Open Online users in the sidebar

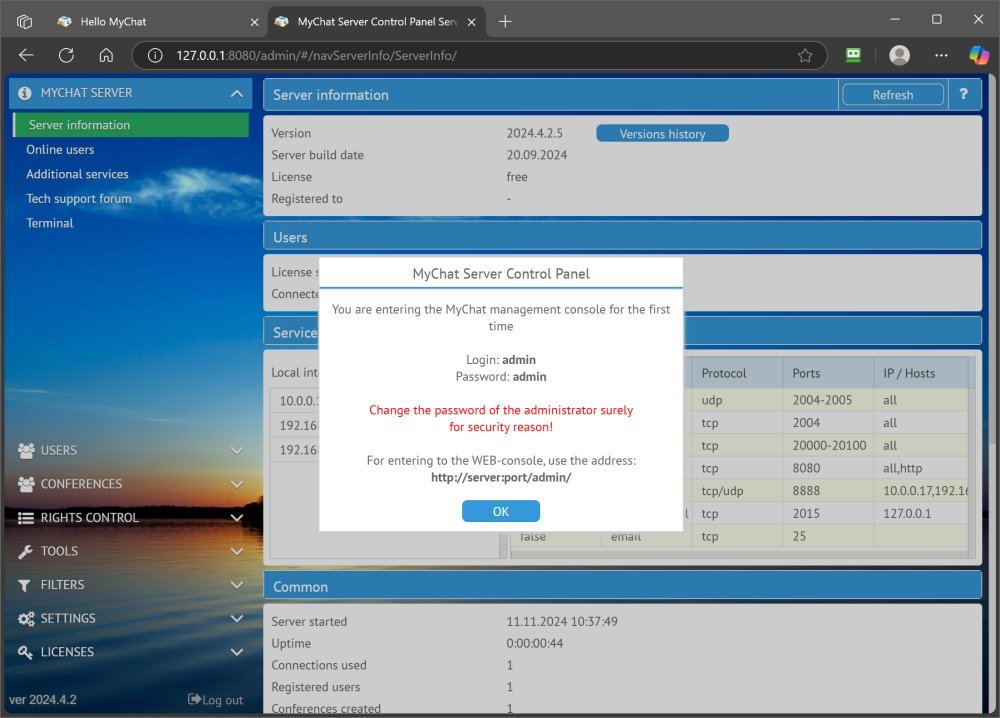[x=60, y=150]
